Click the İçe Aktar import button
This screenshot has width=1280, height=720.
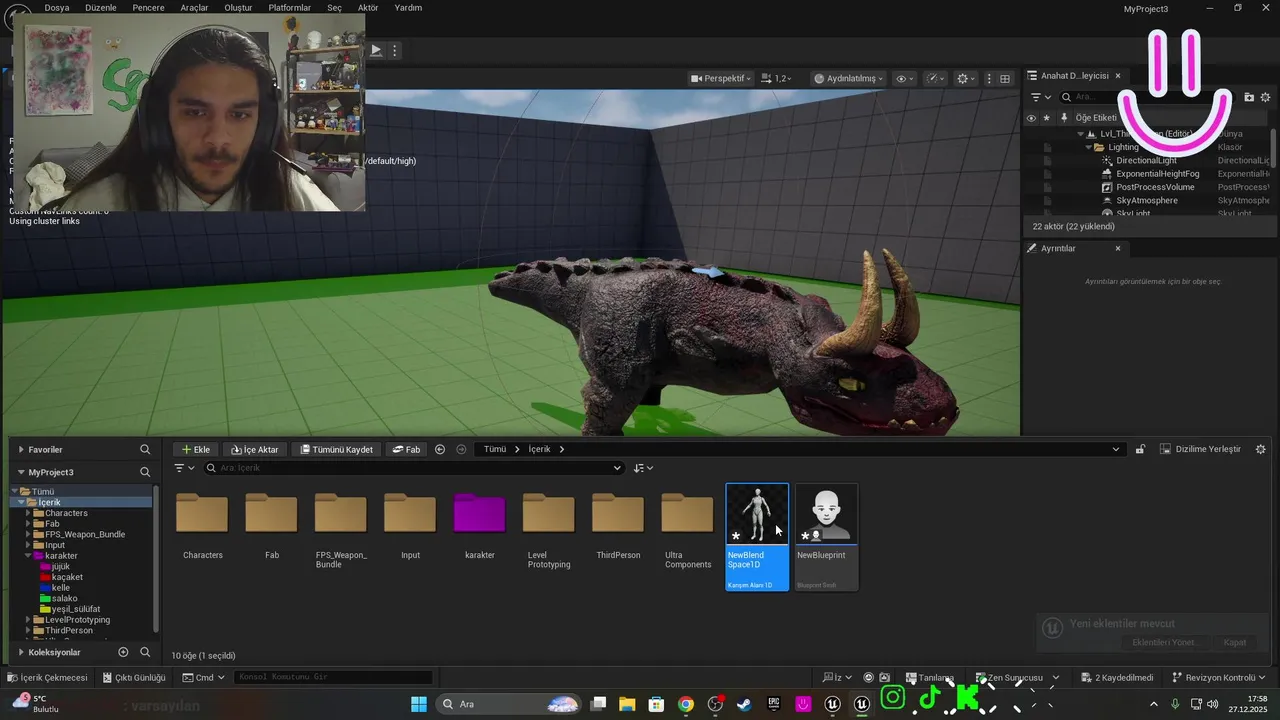(x=255, y=450)
